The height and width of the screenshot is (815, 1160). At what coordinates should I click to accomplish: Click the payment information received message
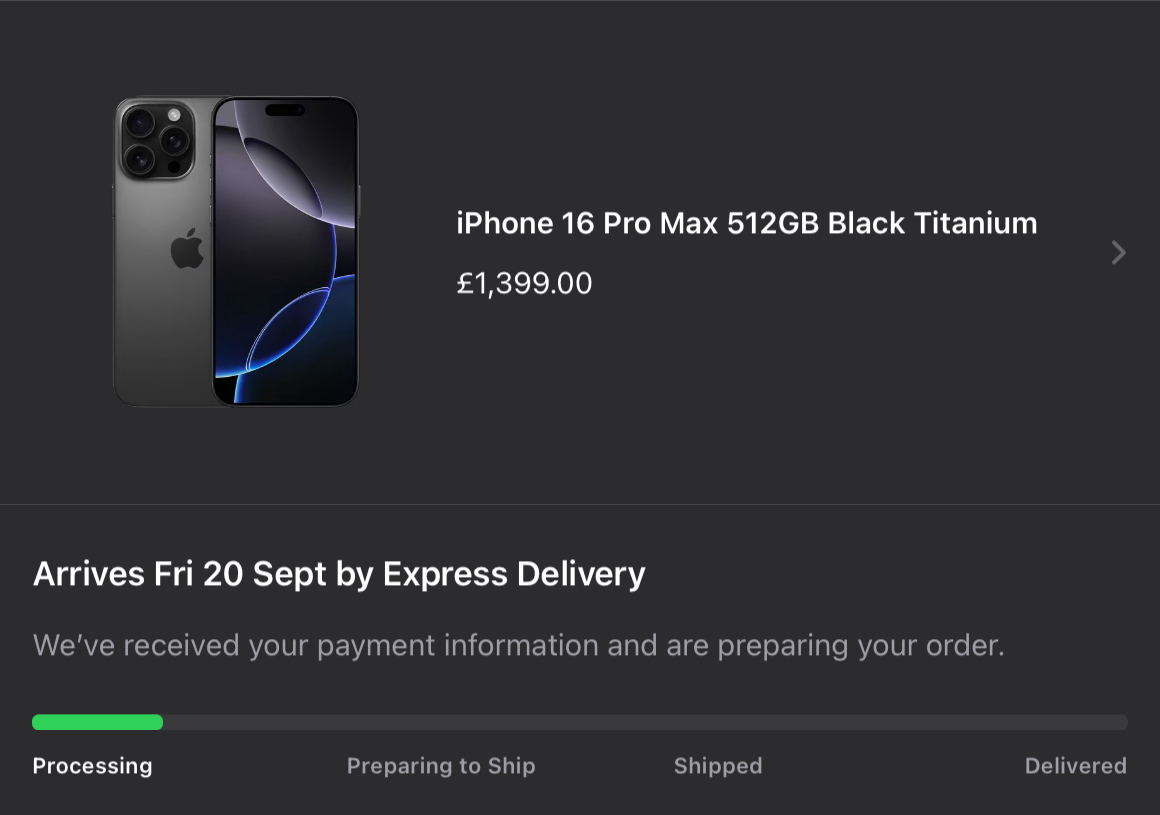(518, 645)
